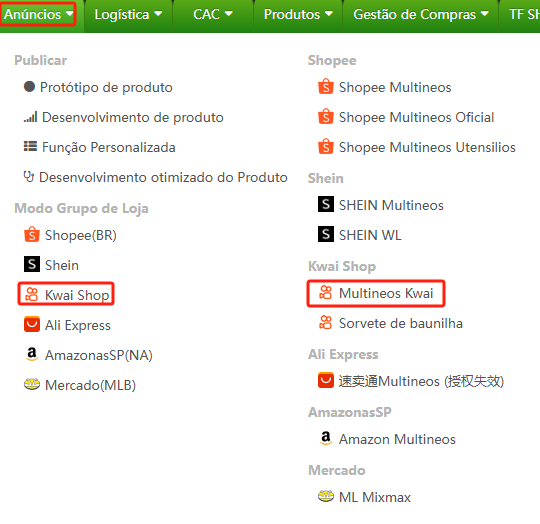Select Ali Express store group

point(78,325)
